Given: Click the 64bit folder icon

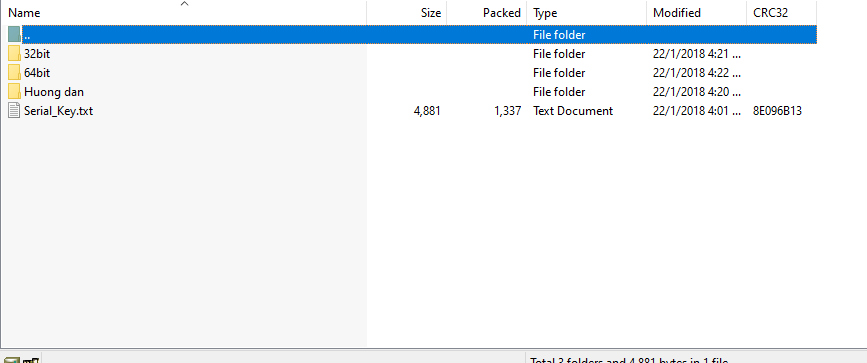Looking at the screenshot, I should click(x=14, y=72).
